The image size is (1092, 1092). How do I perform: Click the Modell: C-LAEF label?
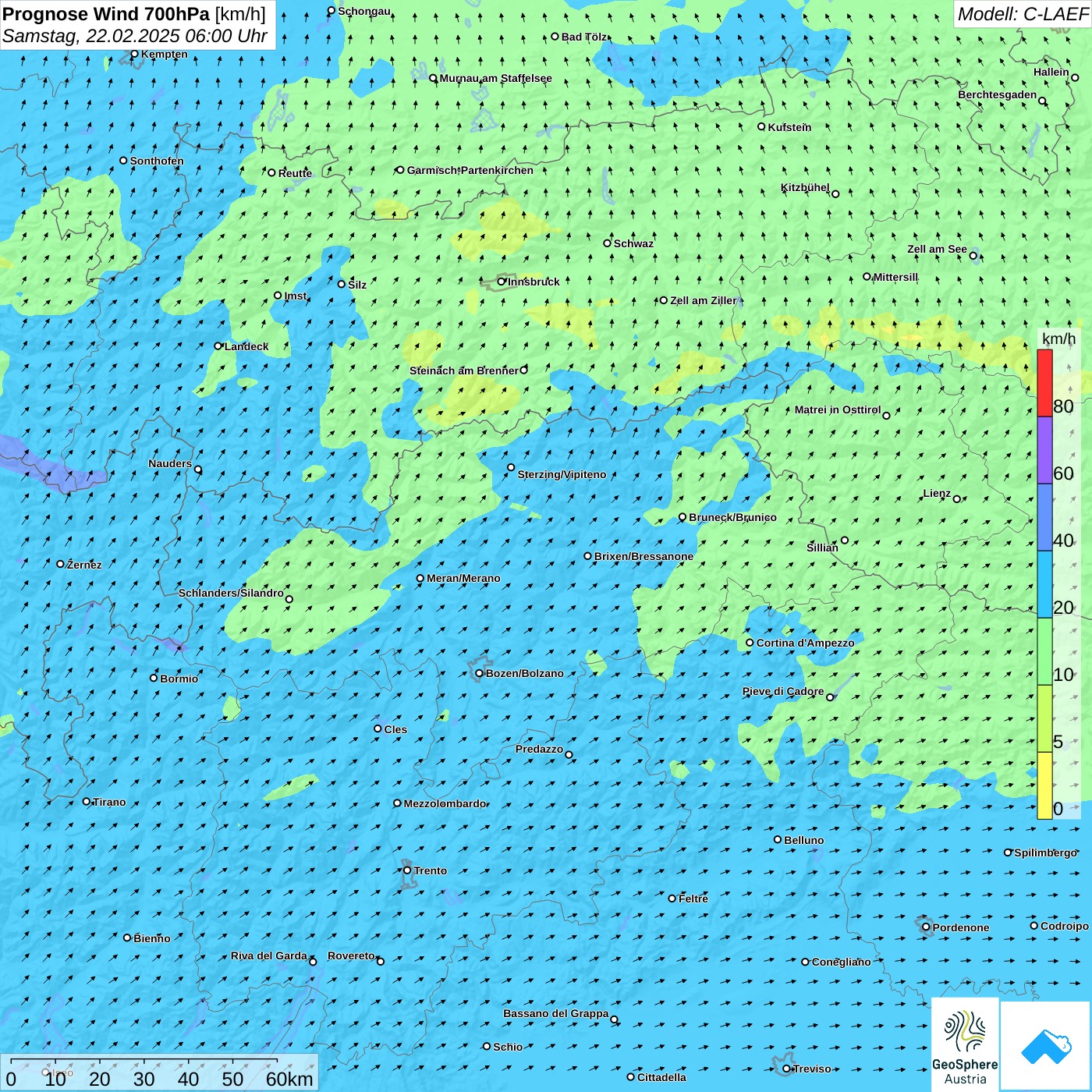[1022, 14]
